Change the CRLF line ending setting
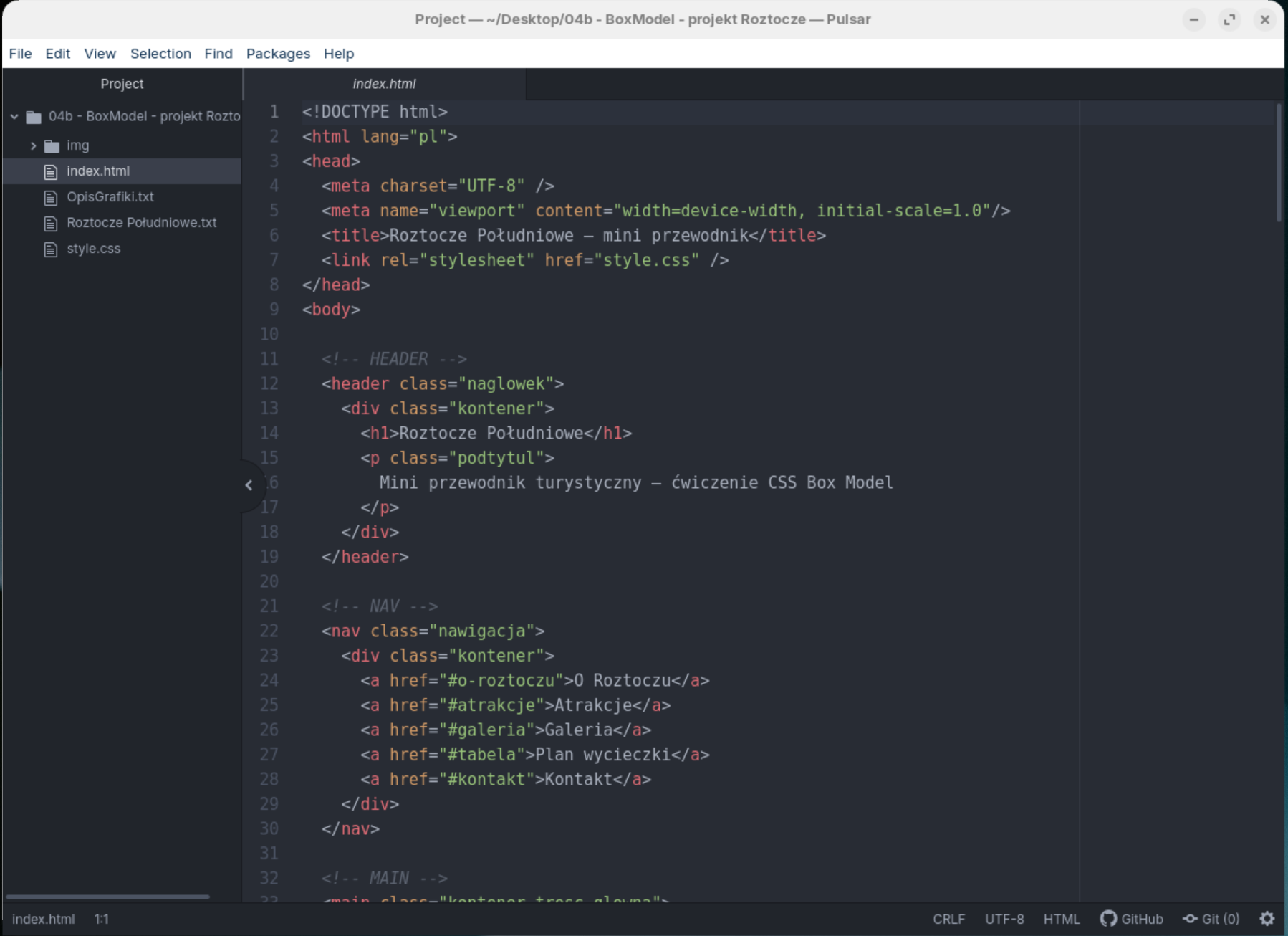This screenshot has width=1288, height=936. click(x=948, y=919)
